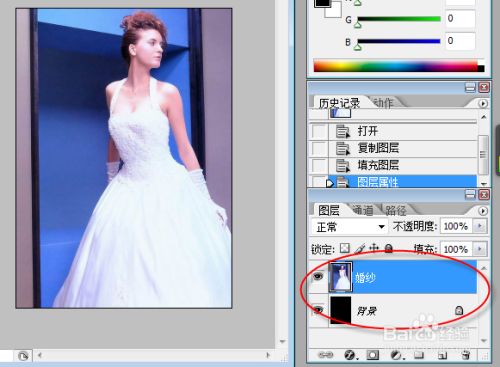
Task: Click the lock icon on 背景 layer
Action: click(x=459, y=310)
